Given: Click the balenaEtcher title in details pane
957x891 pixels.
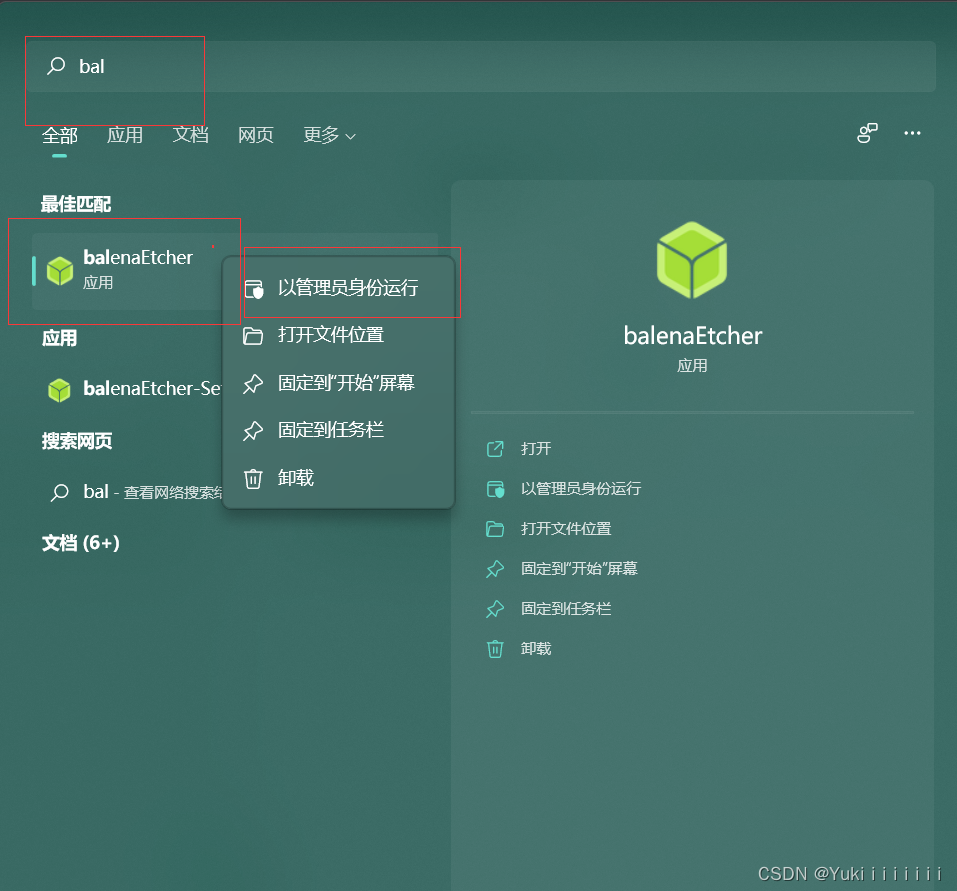Looking at the screenshot, I should click(693, 336).
